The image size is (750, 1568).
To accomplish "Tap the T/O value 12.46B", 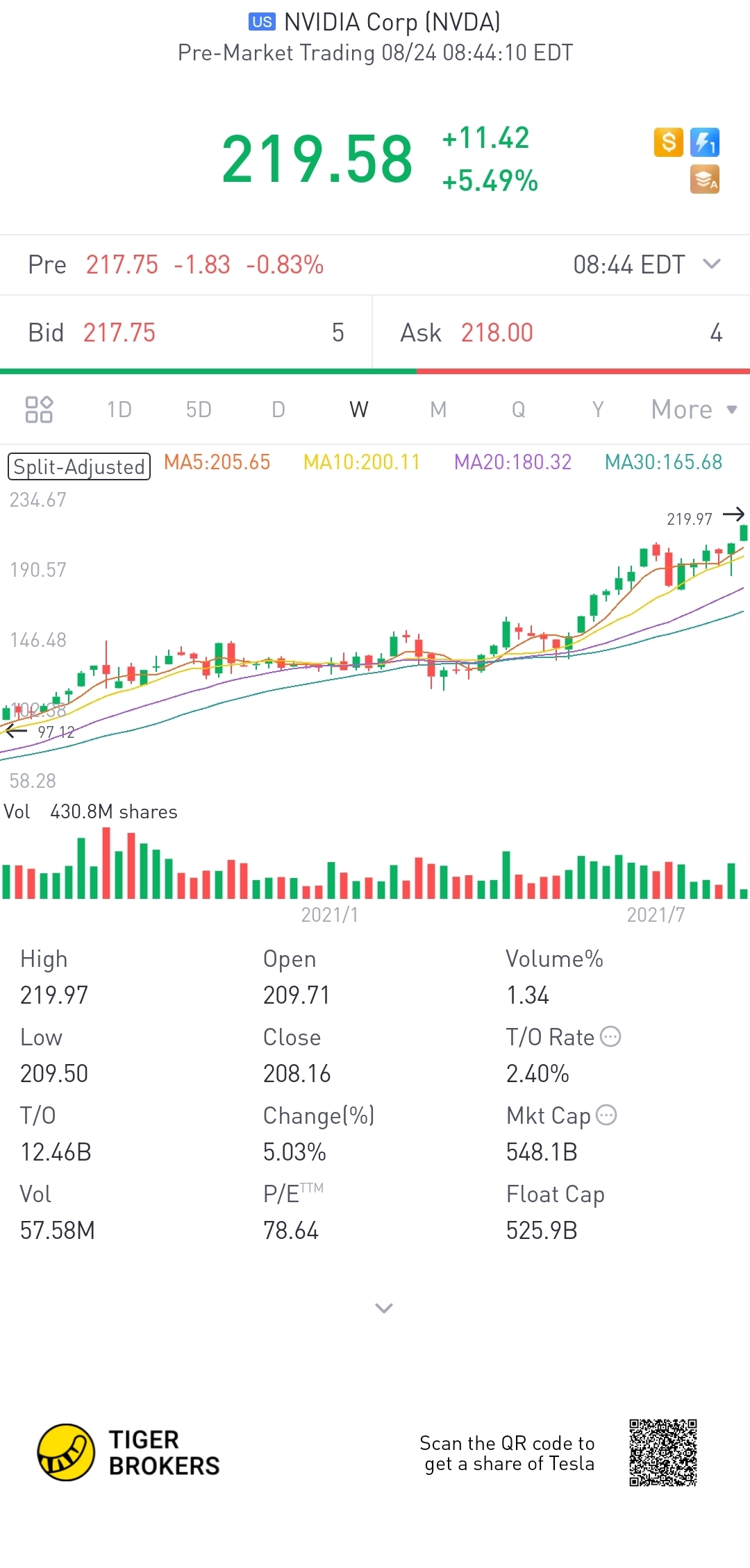I will click(x=56, y=1152).
